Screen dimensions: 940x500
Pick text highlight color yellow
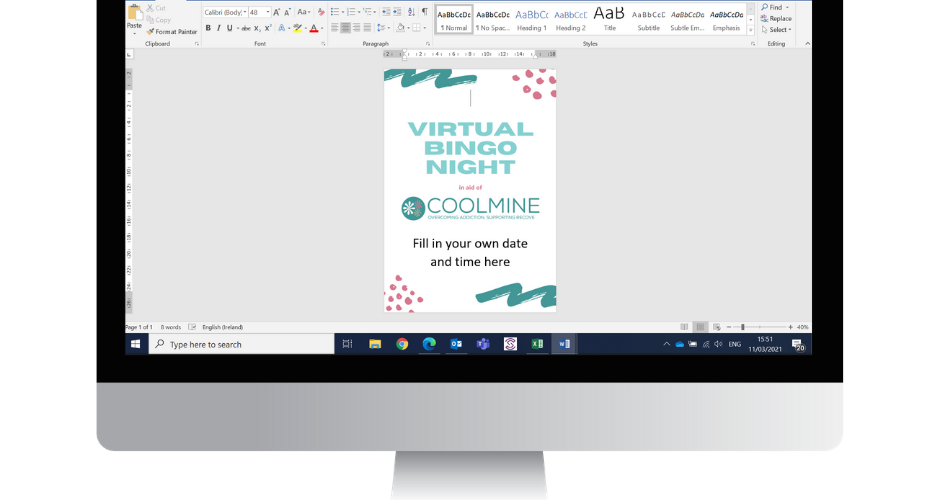(x=297, y=28)
